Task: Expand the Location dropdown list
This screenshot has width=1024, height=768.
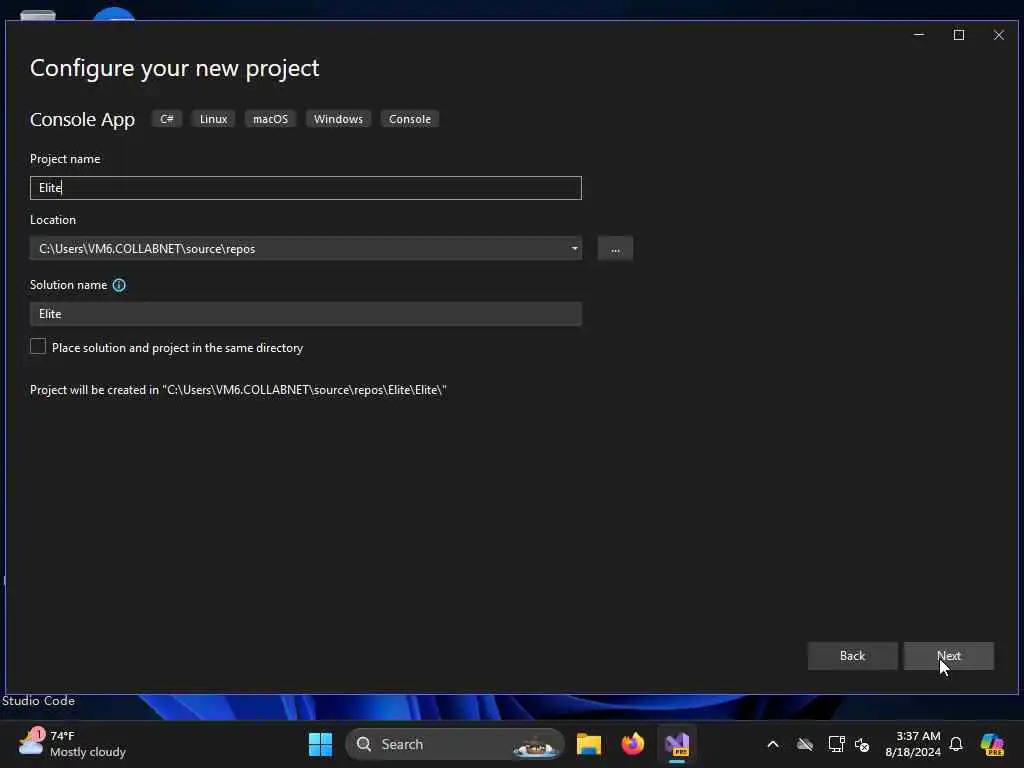Action: pos(574,249)
